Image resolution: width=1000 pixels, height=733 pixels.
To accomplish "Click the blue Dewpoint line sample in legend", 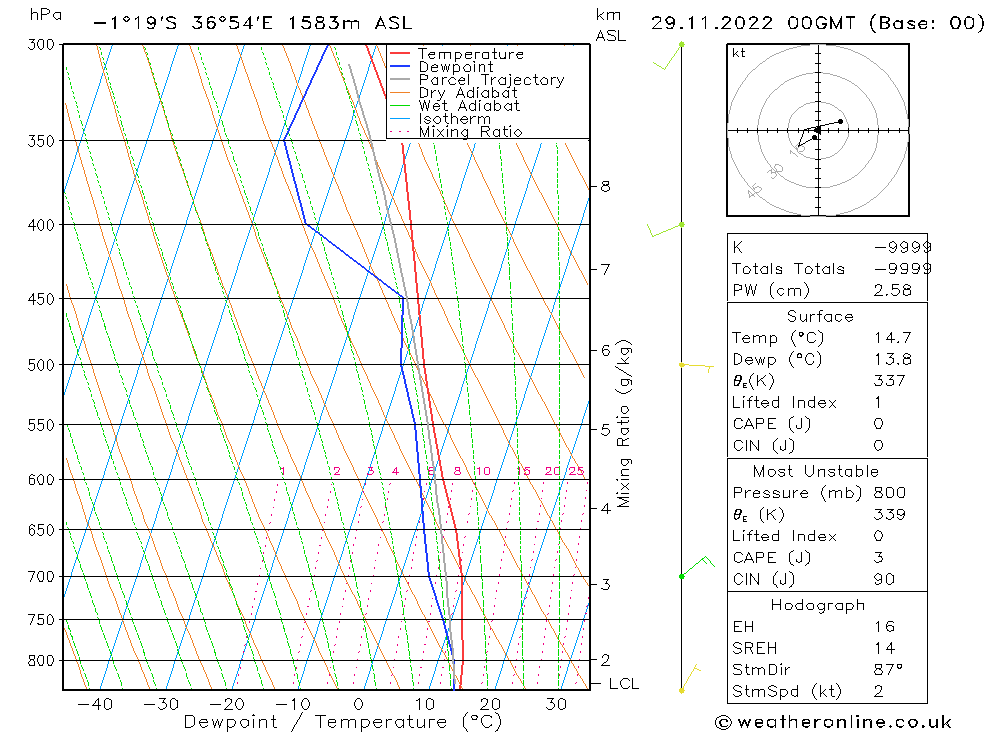I will pos(400,66).
